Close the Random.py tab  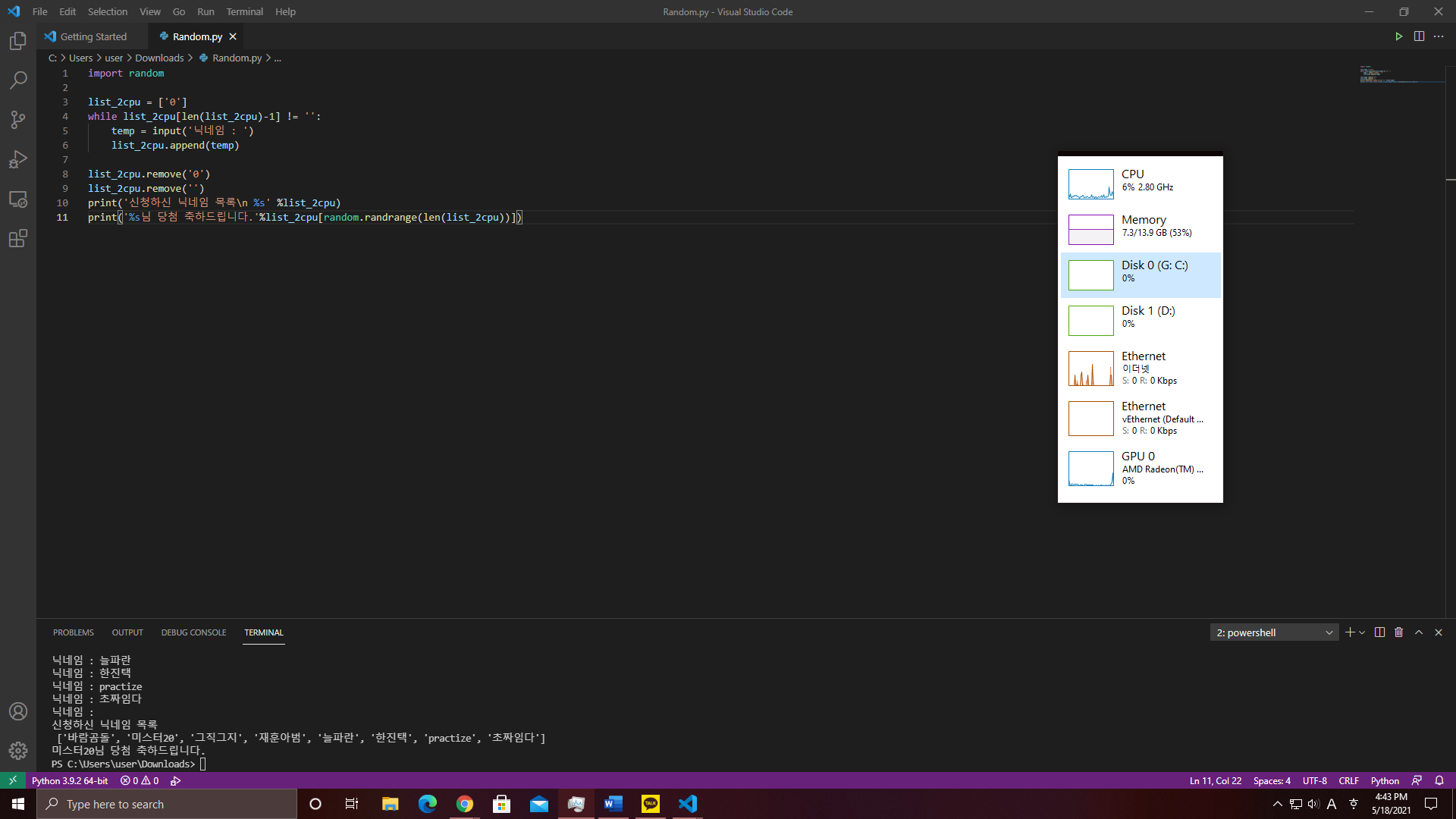(233, 36)
